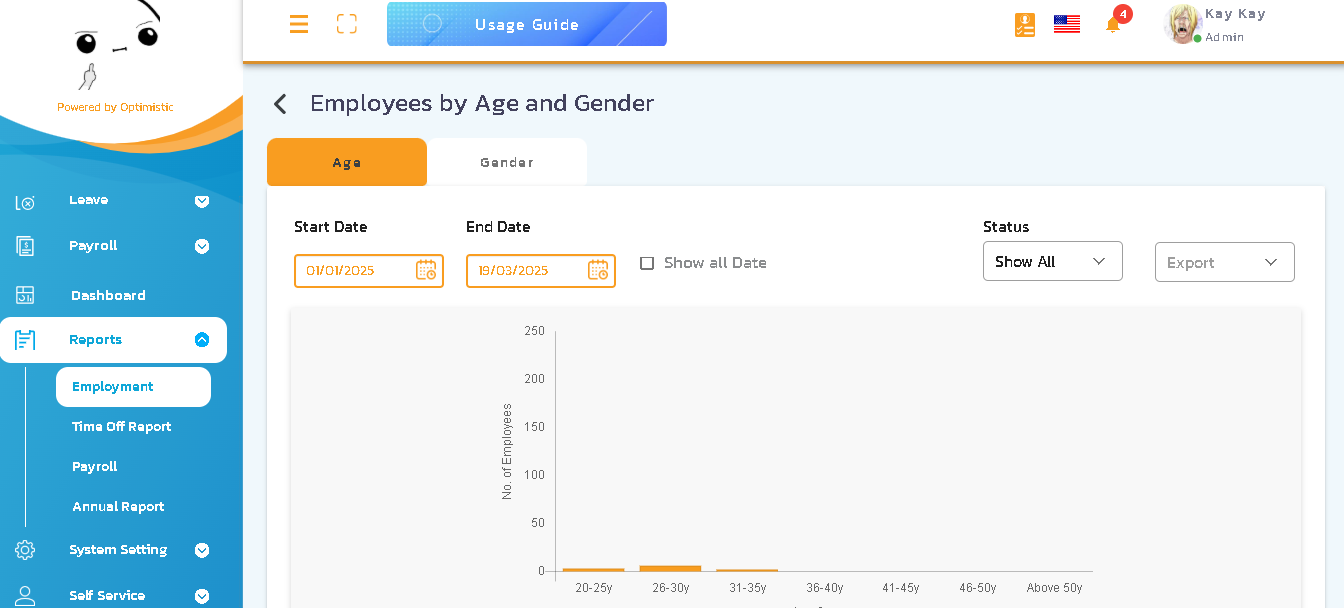The width and height of the screenshot is (1344, 608).
Task: Open the orange checklist icon in header
Action: 1025,25
